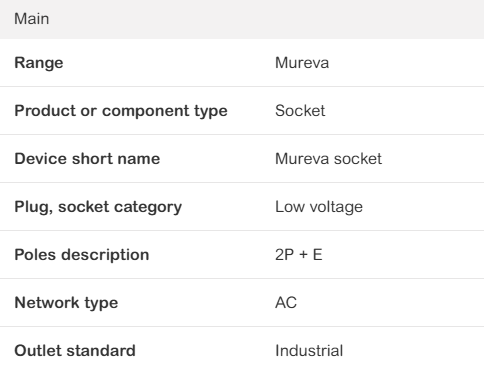Select the Outlet standard label
The width and height of the screenshot is (484, 370).
pyautogui.click(x=75, y=351)
